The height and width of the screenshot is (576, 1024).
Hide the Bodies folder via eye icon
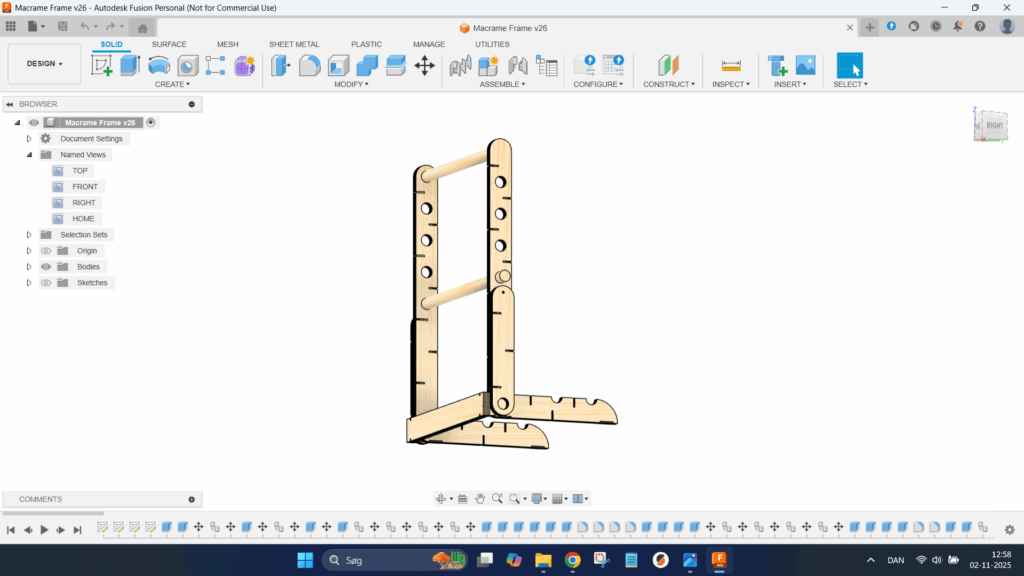click(46, 267)
